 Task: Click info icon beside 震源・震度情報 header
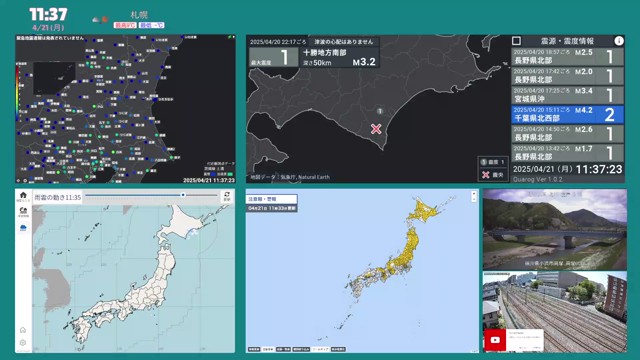[619, 41]
